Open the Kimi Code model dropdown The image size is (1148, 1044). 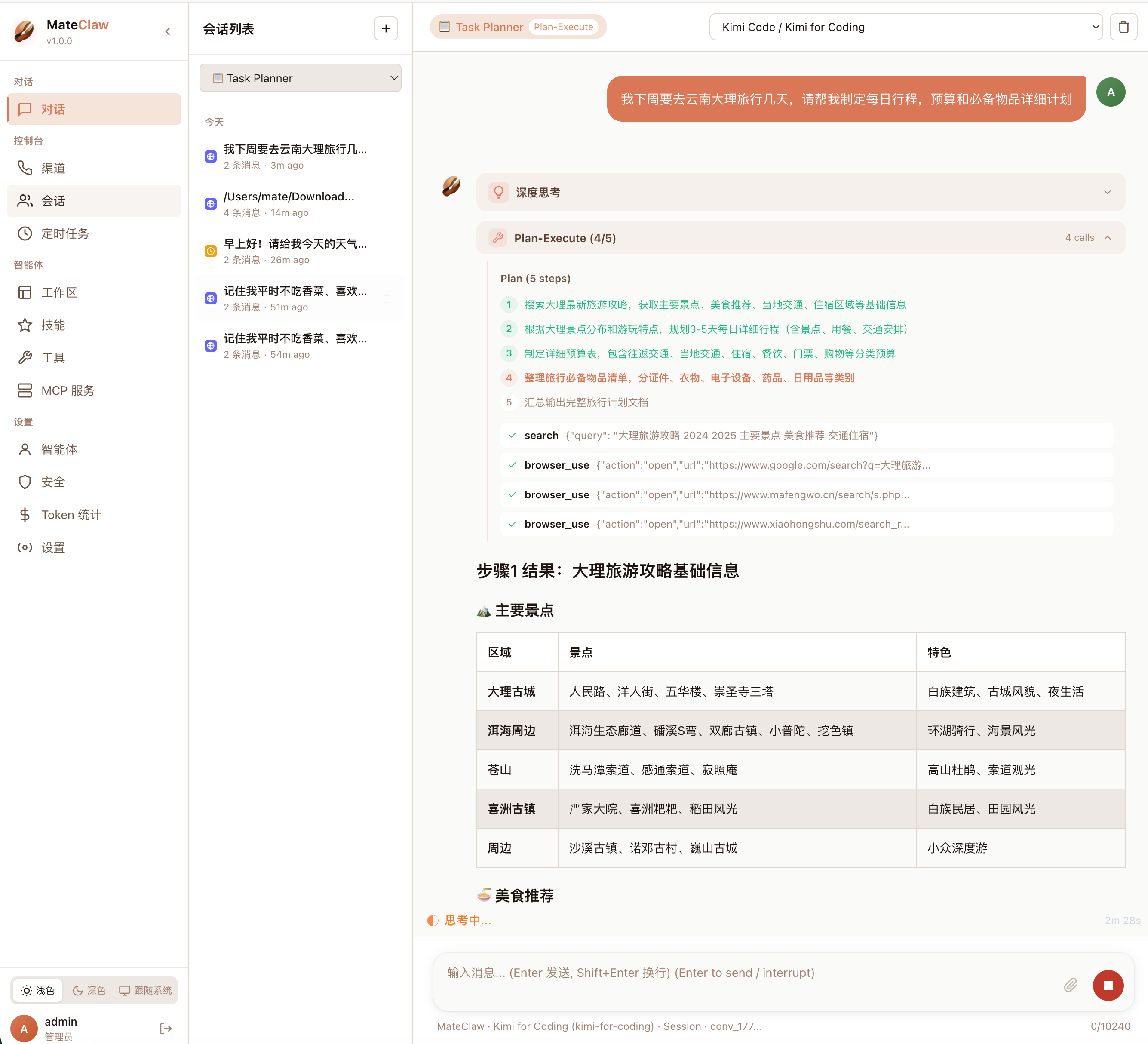pos(906,28)
